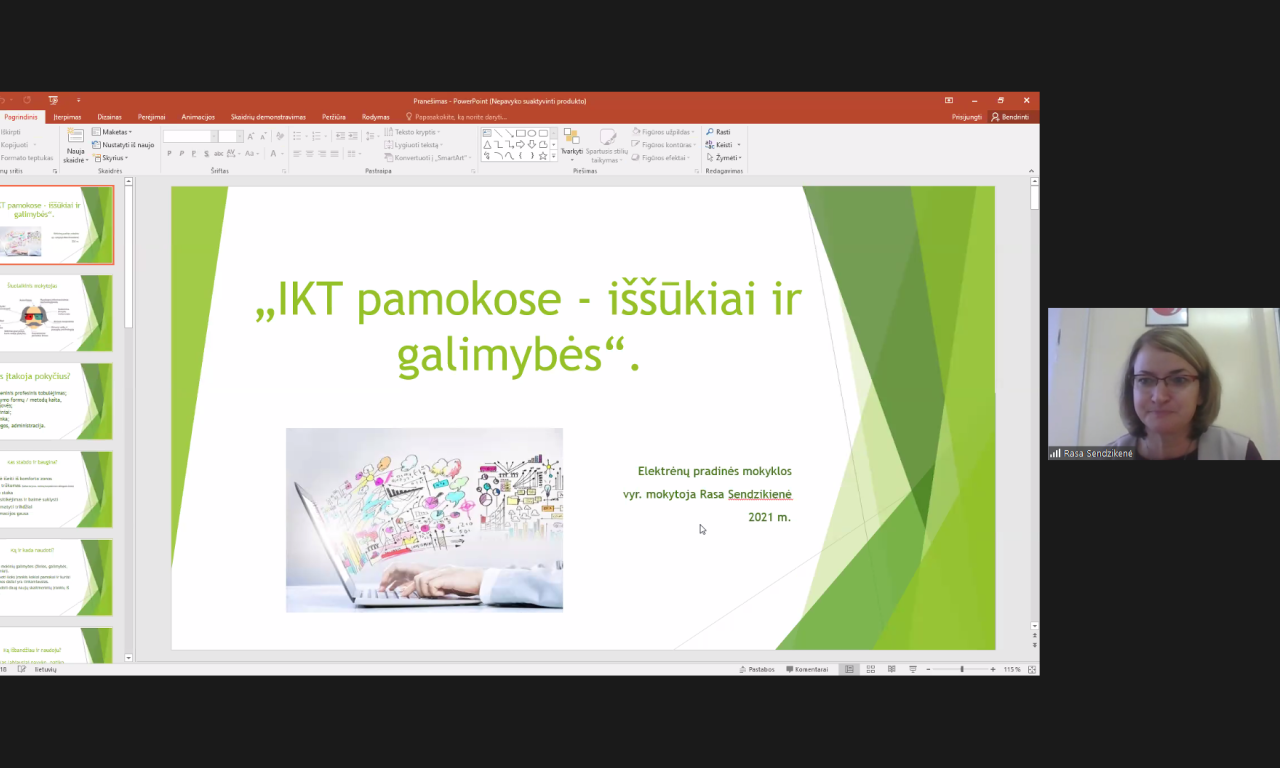Click zoom out minus button
Viewport: 1280px width, 768px height.
point(928,669)
